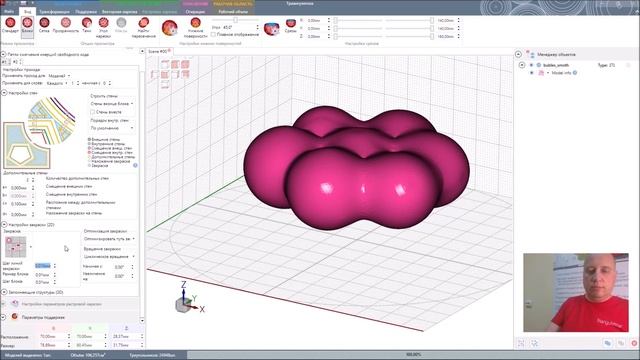640x360 pixels.
Task: Click the Угол нарезки icon
Action: coord(104,23)
